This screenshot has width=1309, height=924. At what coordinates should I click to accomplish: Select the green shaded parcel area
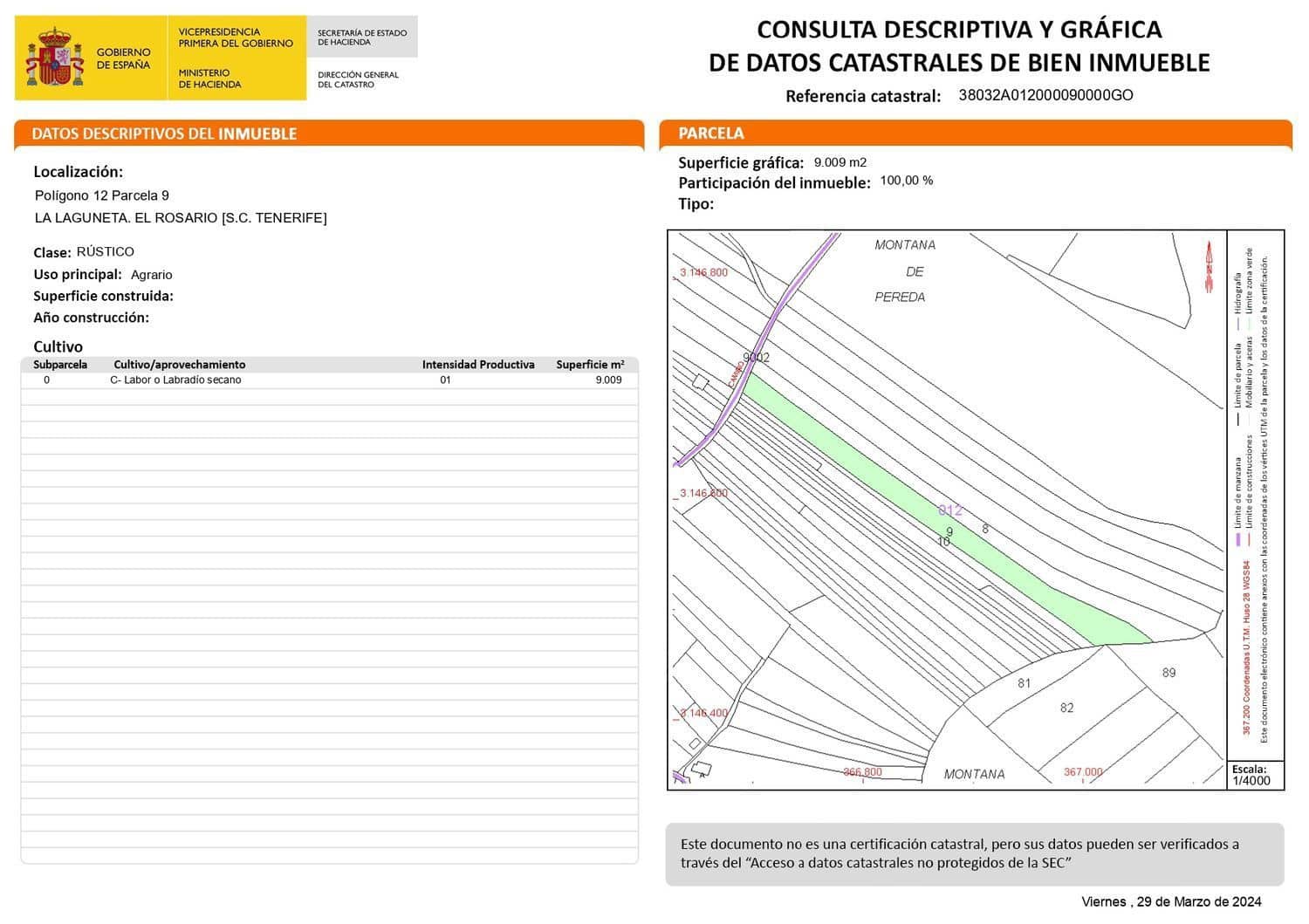click(899, 476)
